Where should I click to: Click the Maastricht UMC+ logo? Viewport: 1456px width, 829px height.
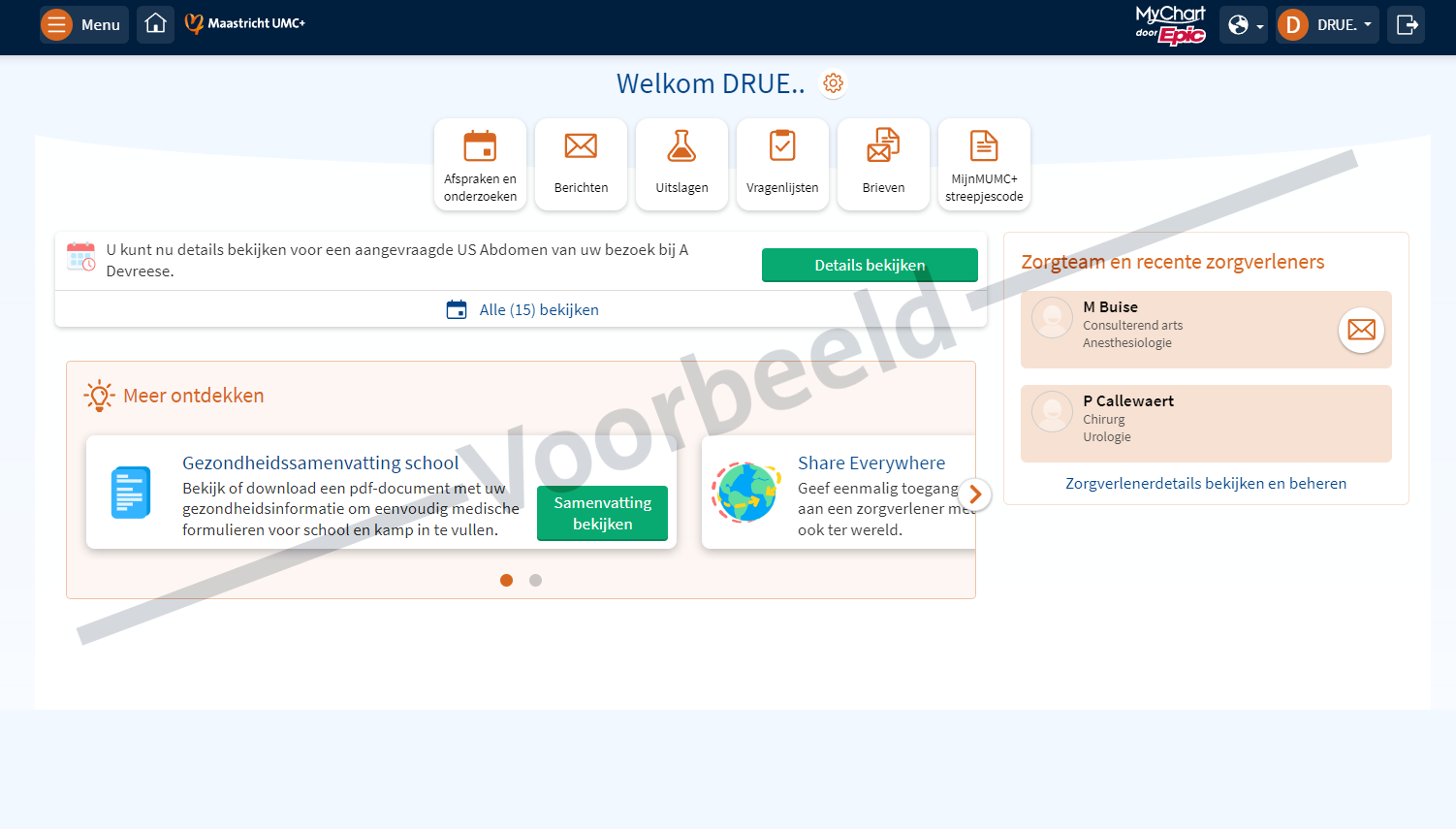click(245, 23)
